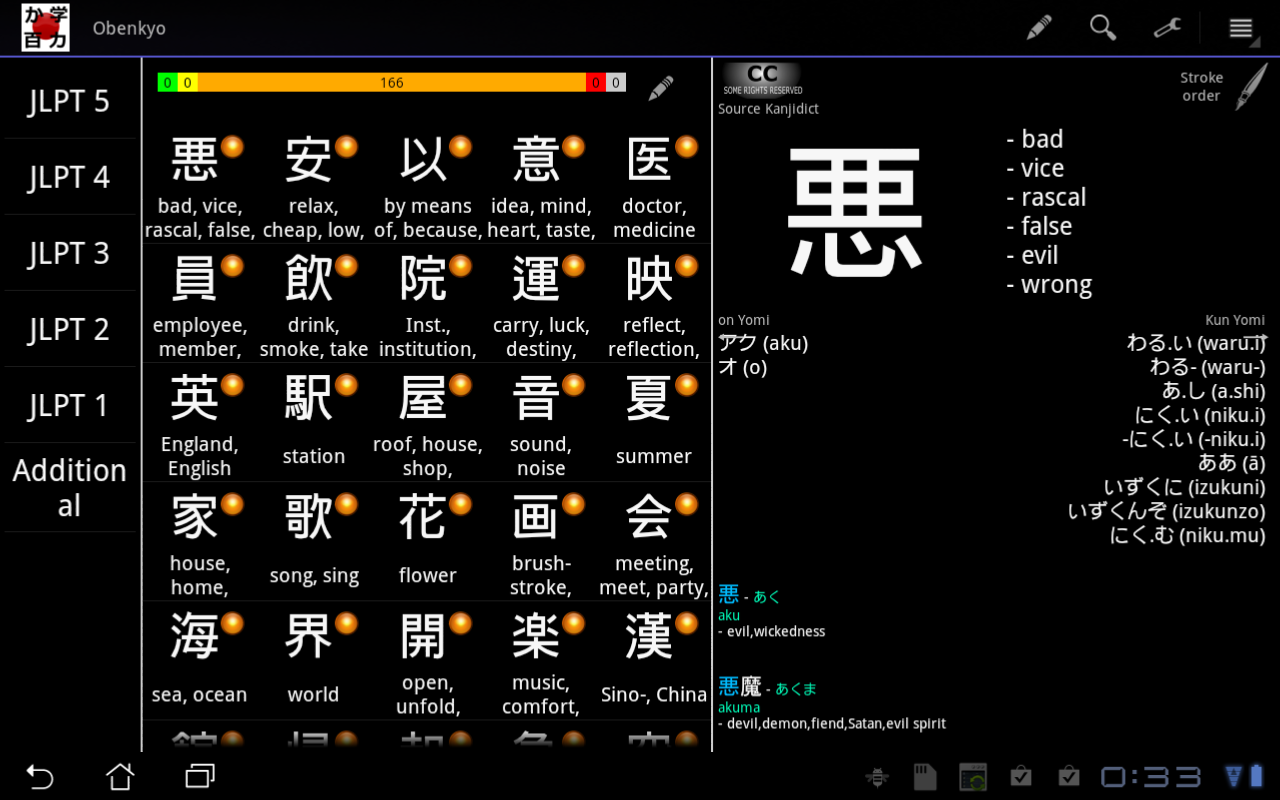Open the handwriting pencil tool in the action bar
This screenshot has width=1280, height=800.
click(1039, 28)
